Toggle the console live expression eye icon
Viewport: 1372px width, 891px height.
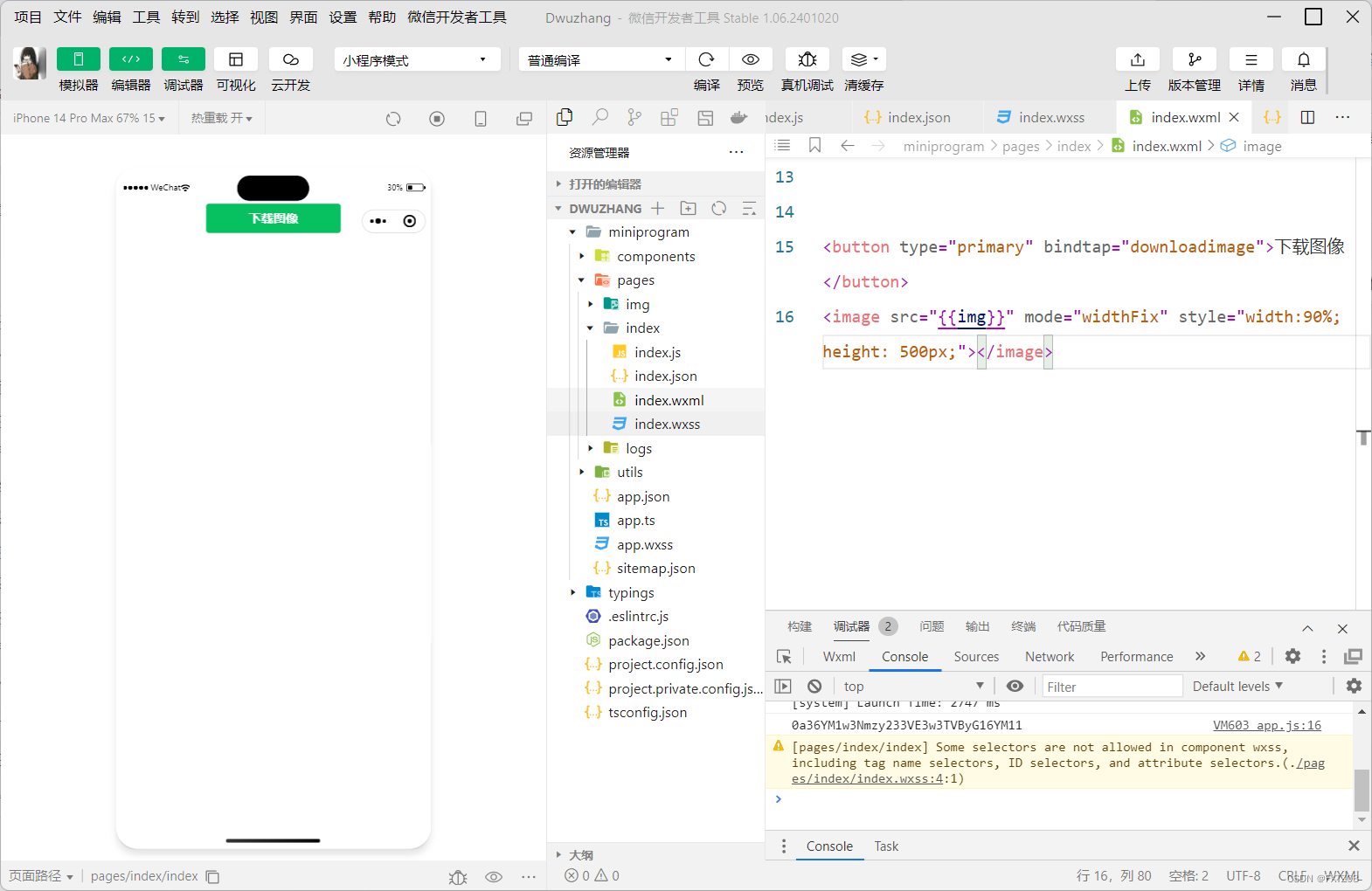(1015, 687)
